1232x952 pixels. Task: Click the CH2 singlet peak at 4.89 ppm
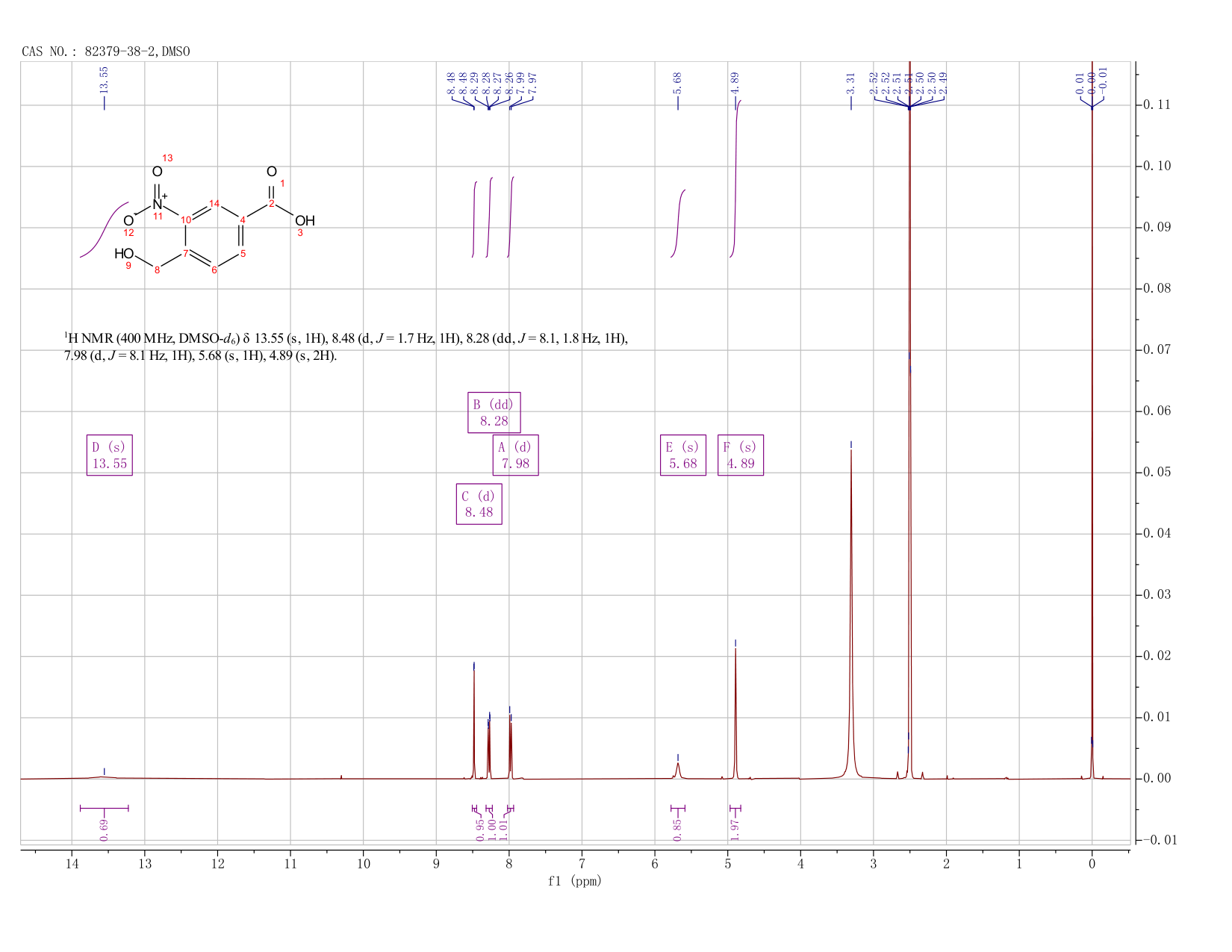click(x=735, y=713)
